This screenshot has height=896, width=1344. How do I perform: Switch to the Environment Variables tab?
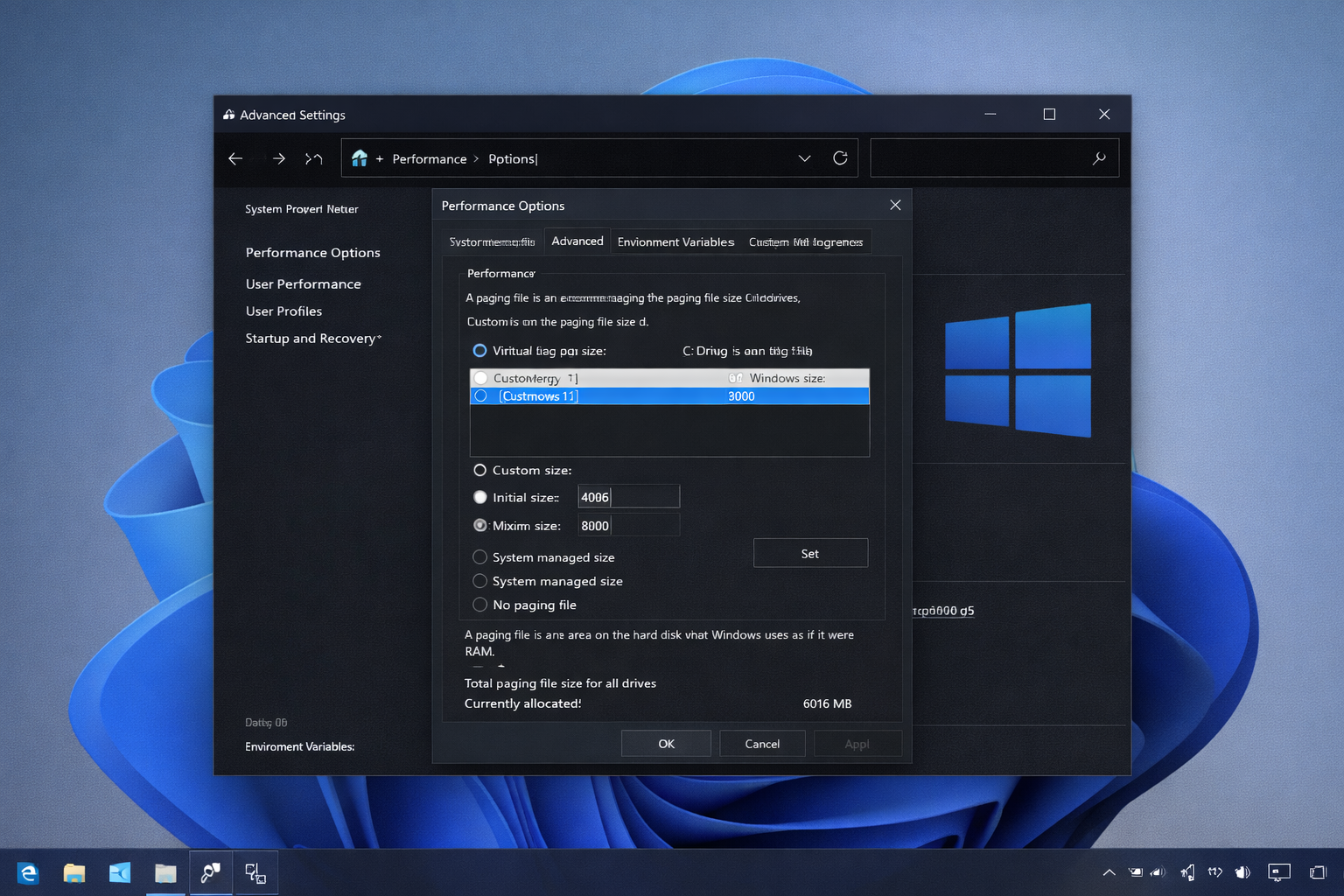click(675, 241)
